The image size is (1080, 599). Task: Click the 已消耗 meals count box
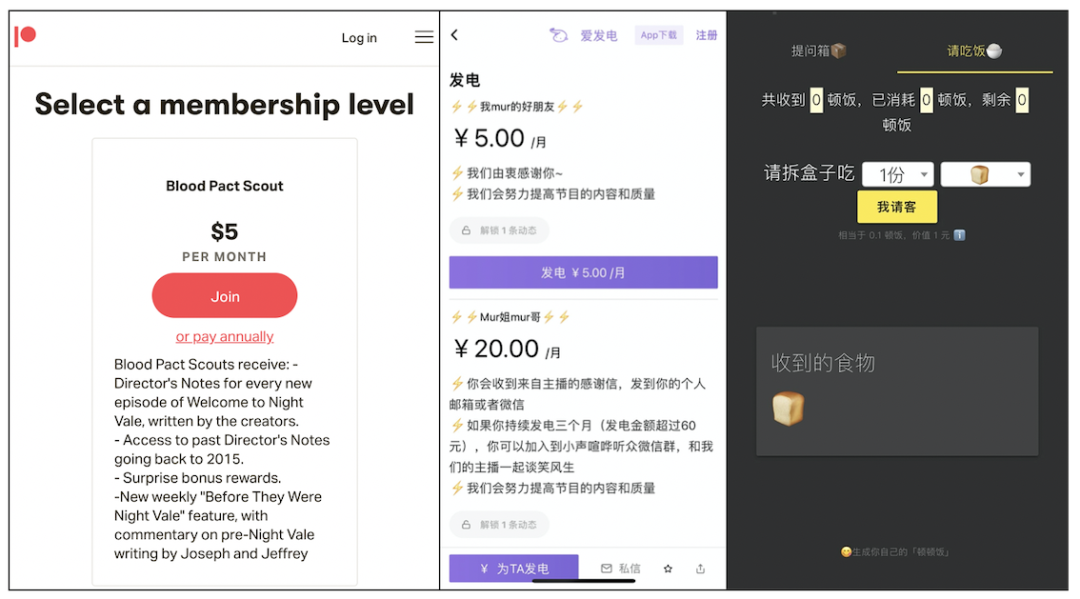[x=926, y=101]
